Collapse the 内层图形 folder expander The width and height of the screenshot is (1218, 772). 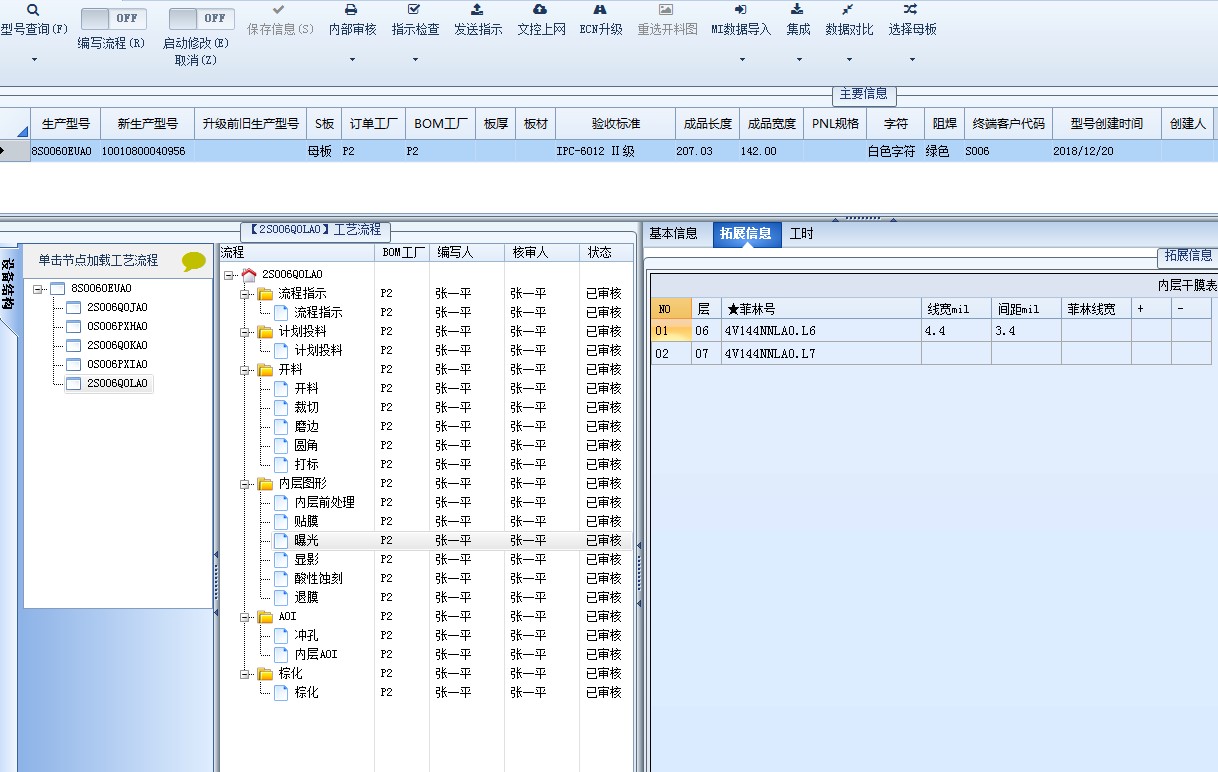point(246,483)
